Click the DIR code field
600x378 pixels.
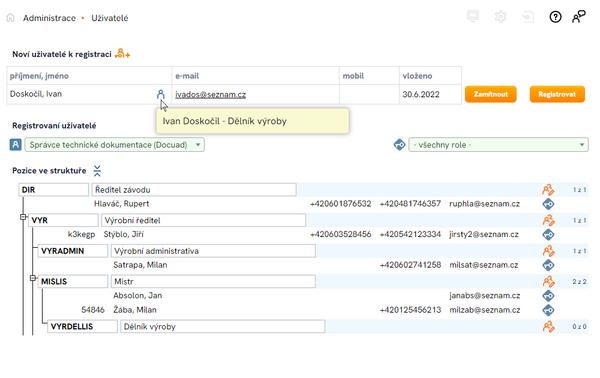point(54,190)
